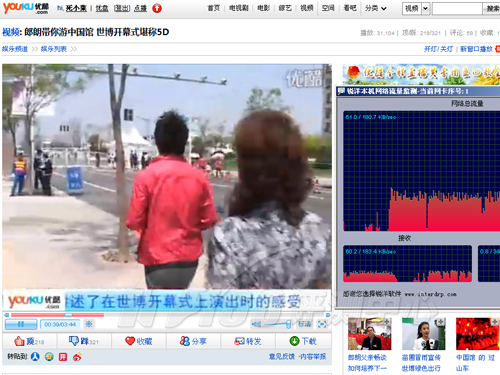Click the 标清 quality selector

304,324
